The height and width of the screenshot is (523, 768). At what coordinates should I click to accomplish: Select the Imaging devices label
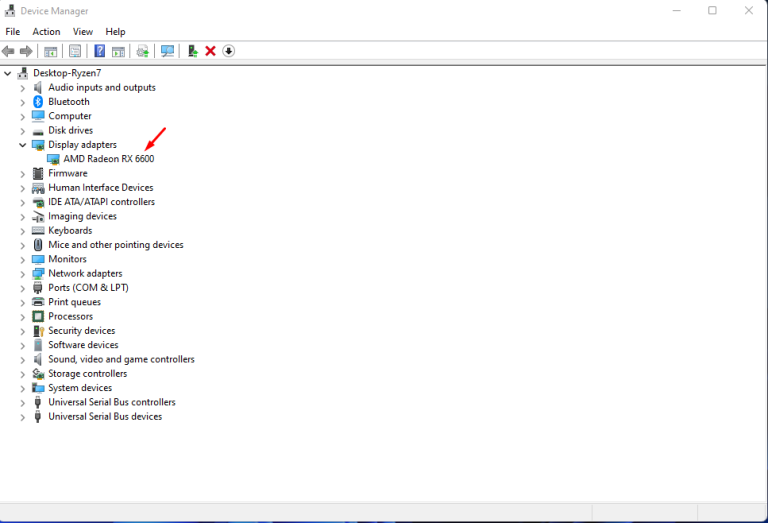point(82,216)
